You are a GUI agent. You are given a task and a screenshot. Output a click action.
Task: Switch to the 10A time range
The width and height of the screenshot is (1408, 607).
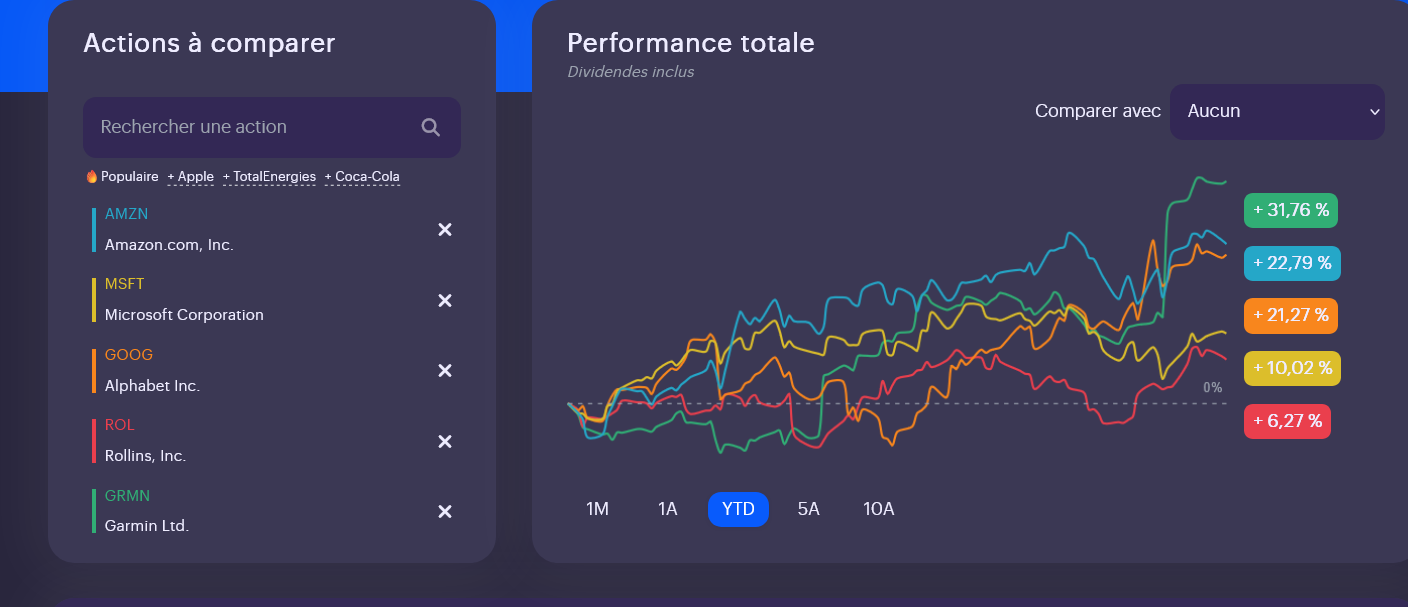click(878, 509)
